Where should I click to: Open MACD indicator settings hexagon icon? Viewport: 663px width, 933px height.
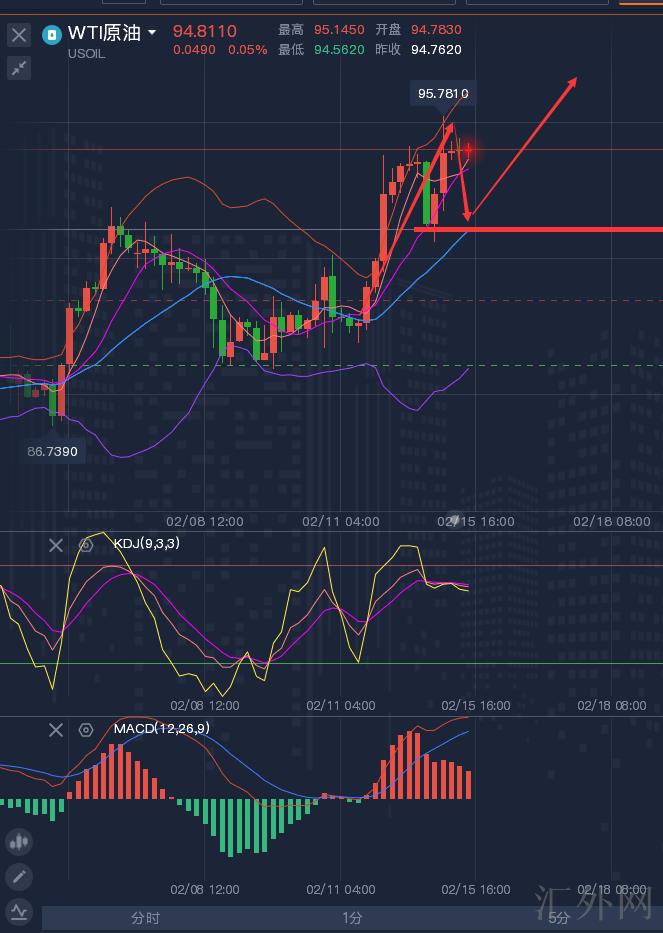pos(86,730)
